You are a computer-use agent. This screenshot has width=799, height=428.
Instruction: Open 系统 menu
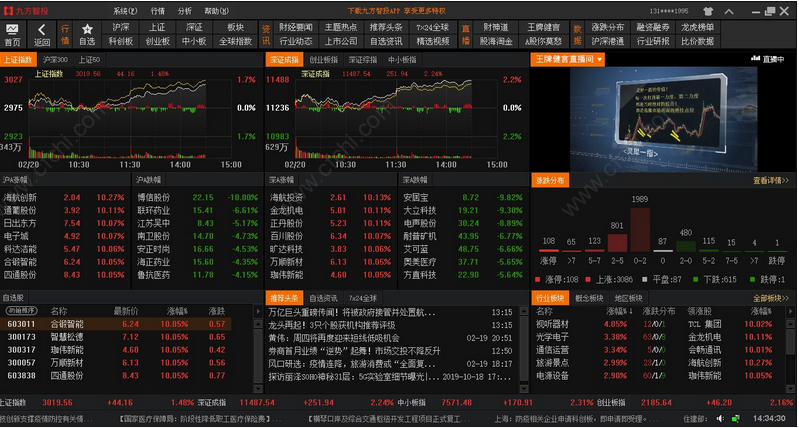click(x=125, y=11)
